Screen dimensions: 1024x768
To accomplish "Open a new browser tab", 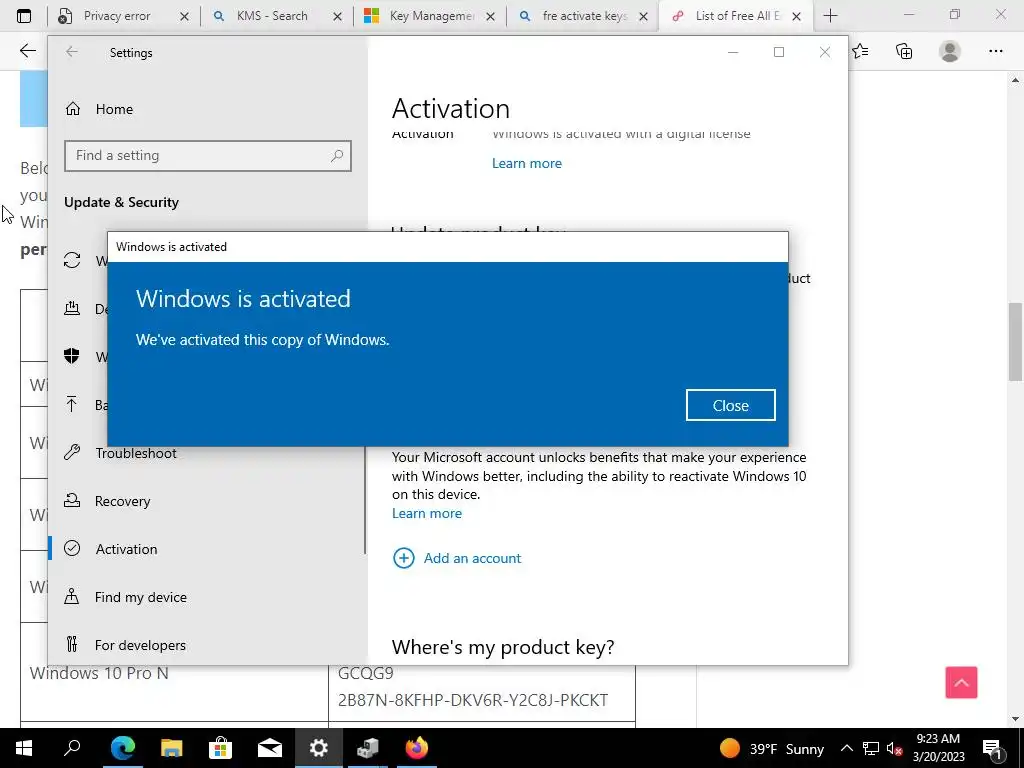I will click(x=830, y=16).
